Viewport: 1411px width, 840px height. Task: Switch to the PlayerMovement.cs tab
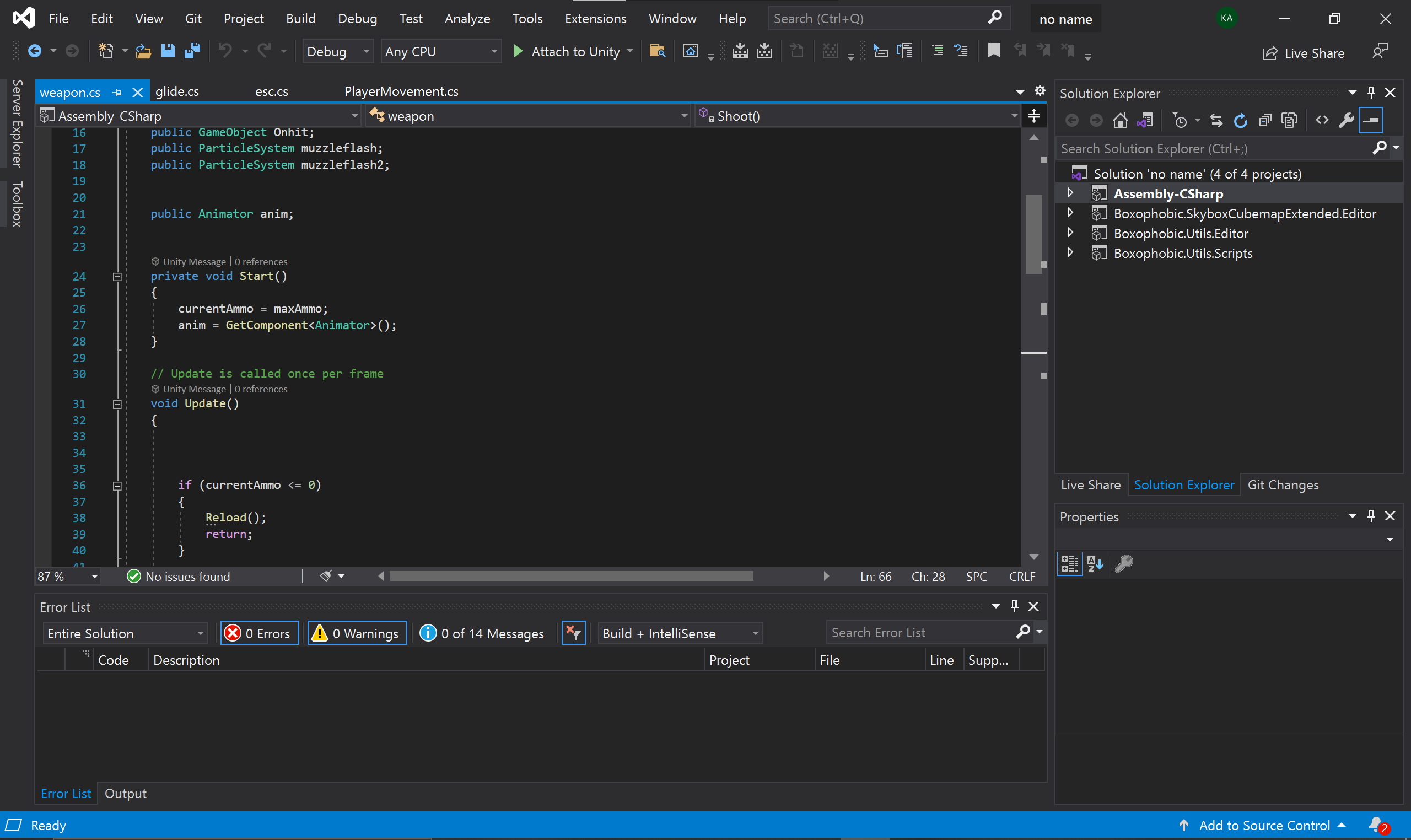point(401,91)
